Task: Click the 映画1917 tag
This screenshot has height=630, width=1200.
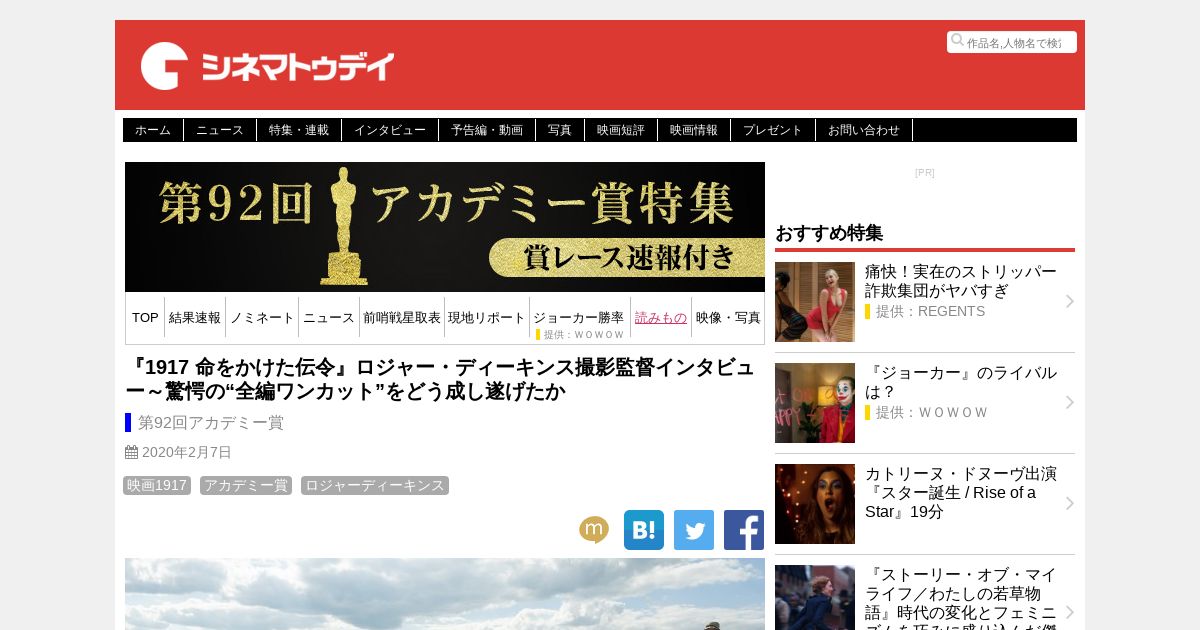Action: pos(157,485)
